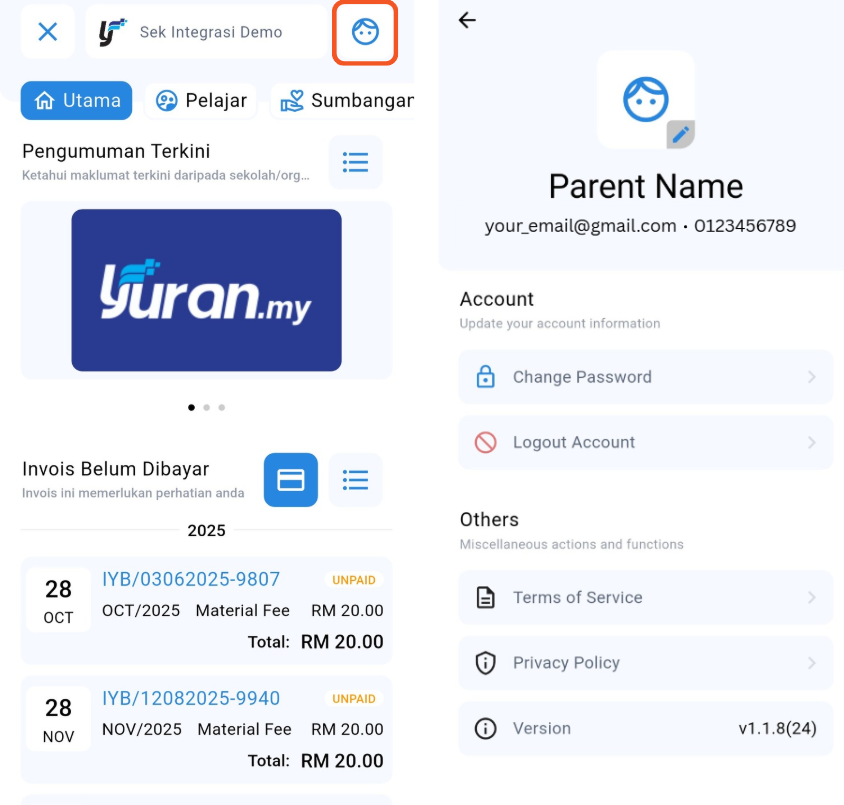Tap house icon in Utama tab
The width and height of the screenshot is (844, 805).
pos(44,101)
